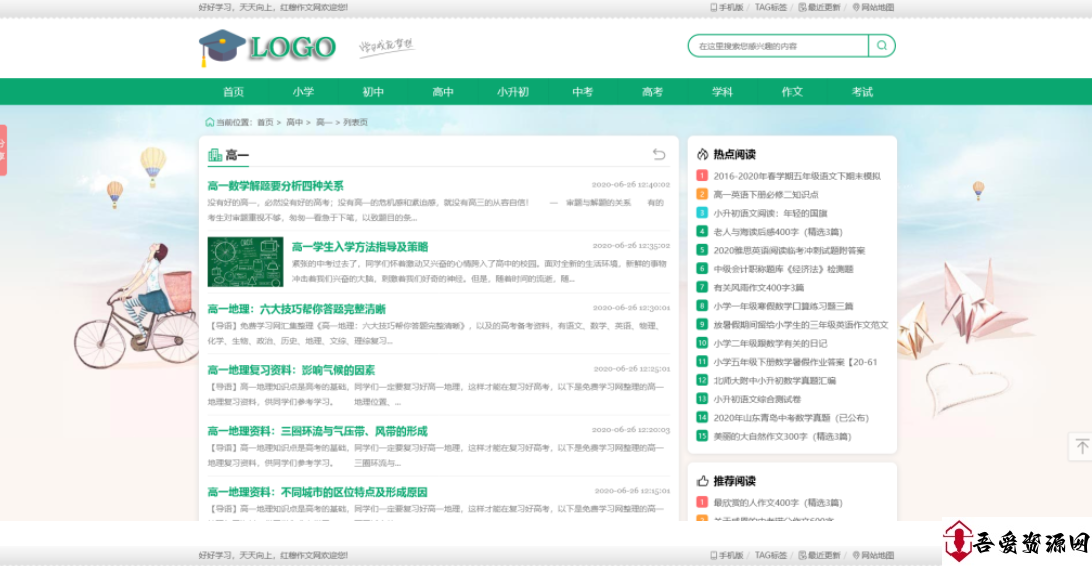Click 首页 in the breadcrumb path

click(265, 122)
